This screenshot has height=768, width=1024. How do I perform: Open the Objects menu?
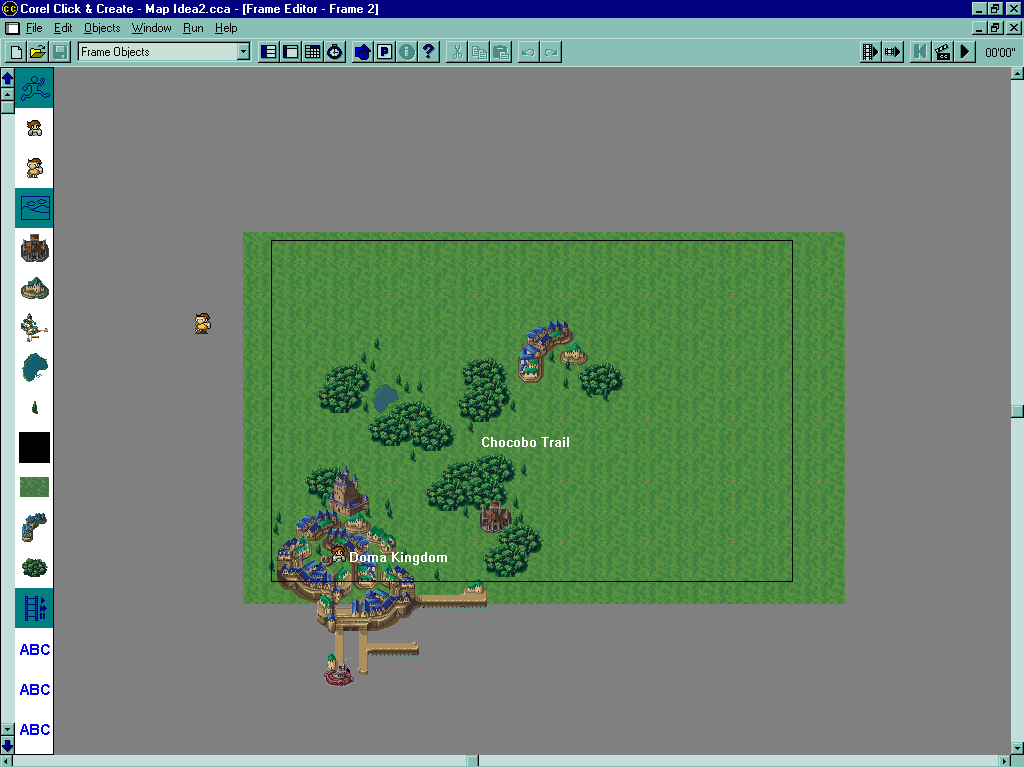pos(102,28)
